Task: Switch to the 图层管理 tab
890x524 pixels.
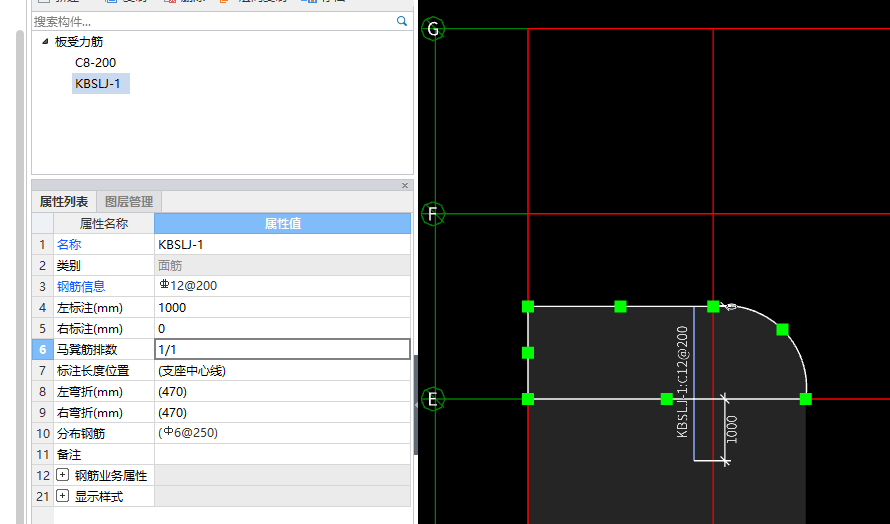Action: click(x=129, y=202)
